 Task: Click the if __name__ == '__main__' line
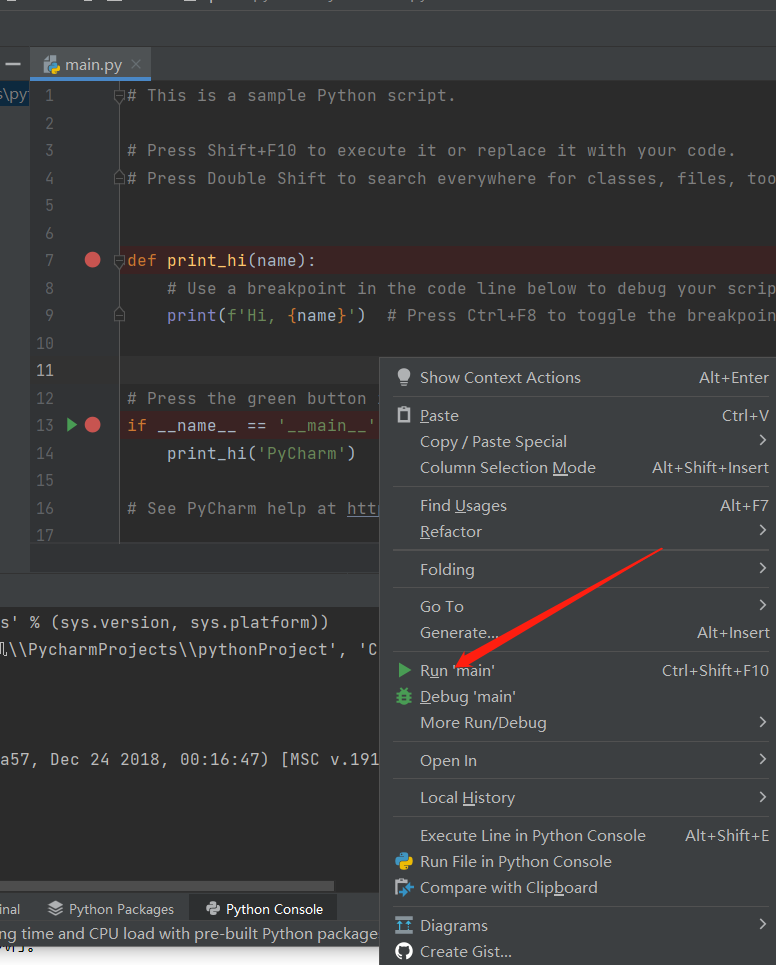(x=252, y=425)
